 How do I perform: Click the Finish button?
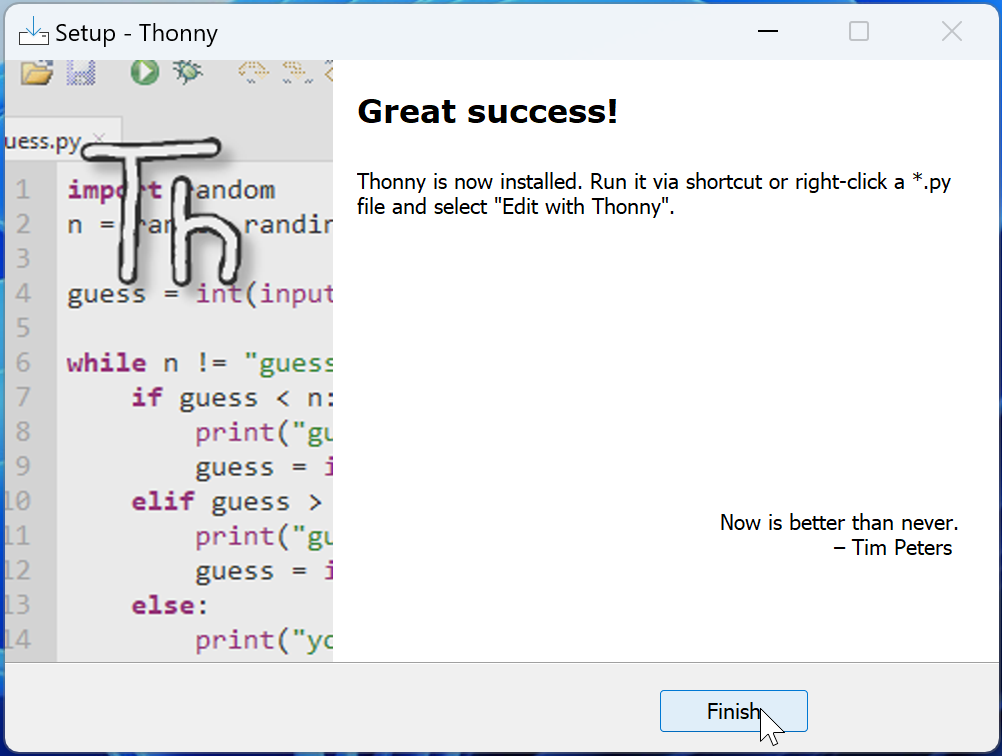pos(734,711)
